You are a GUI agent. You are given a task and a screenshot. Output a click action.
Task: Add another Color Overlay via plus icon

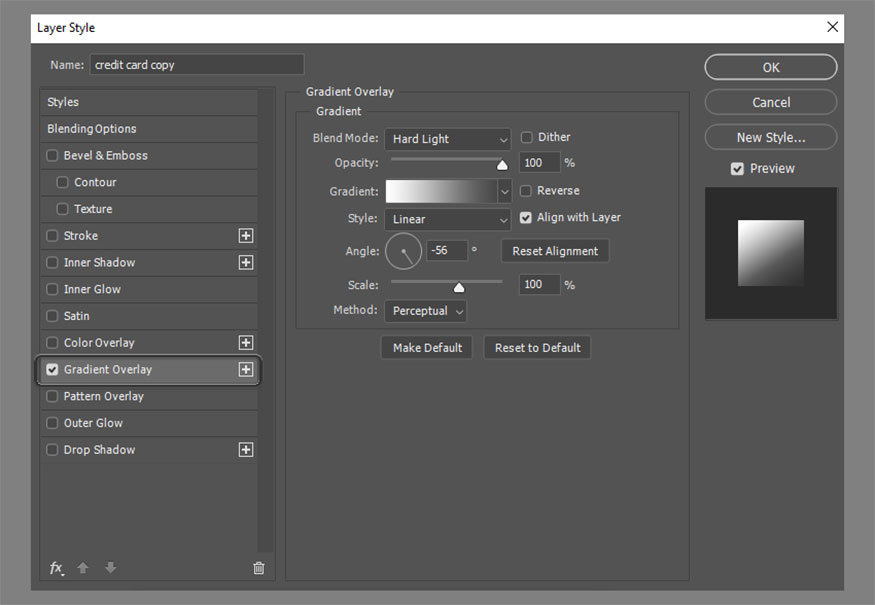pos(246,343)
